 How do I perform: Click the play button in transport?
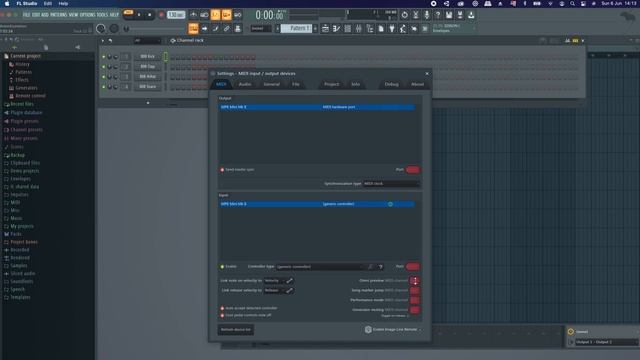139,15
